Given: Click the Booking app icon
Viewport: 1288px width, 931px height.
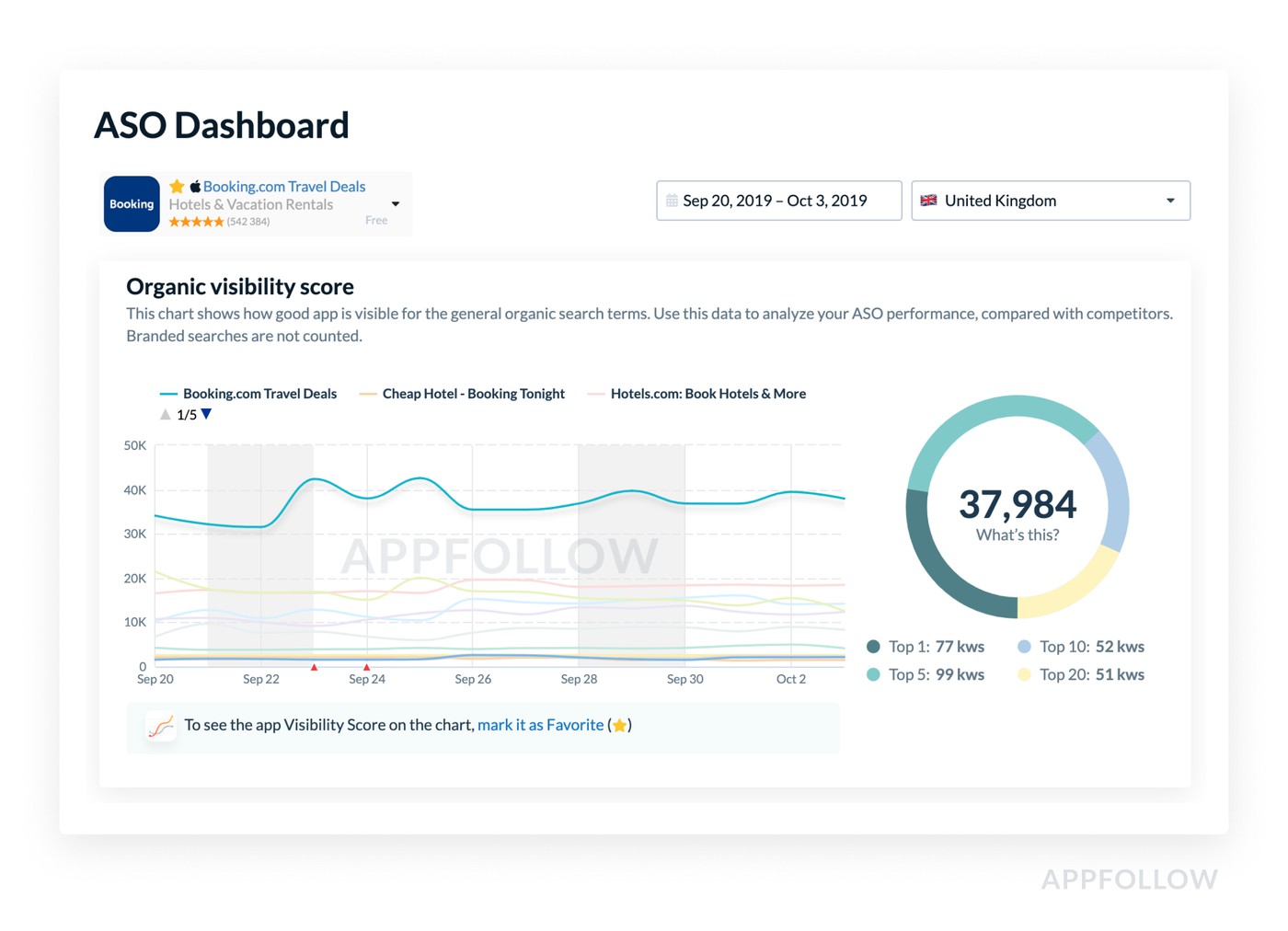Looking at the screenshot, I should (x=132, y=203).
